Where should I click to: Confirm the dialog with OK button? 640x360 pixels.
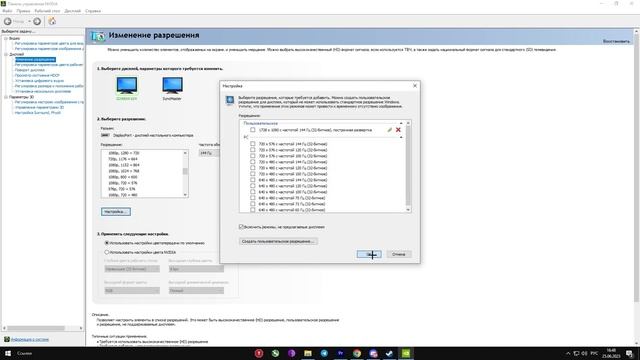(369, 254)
